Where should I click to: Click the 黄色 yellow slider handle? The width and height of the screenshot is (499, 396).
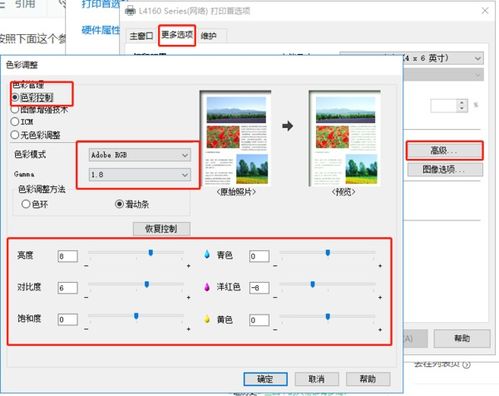tap(328, 316)
